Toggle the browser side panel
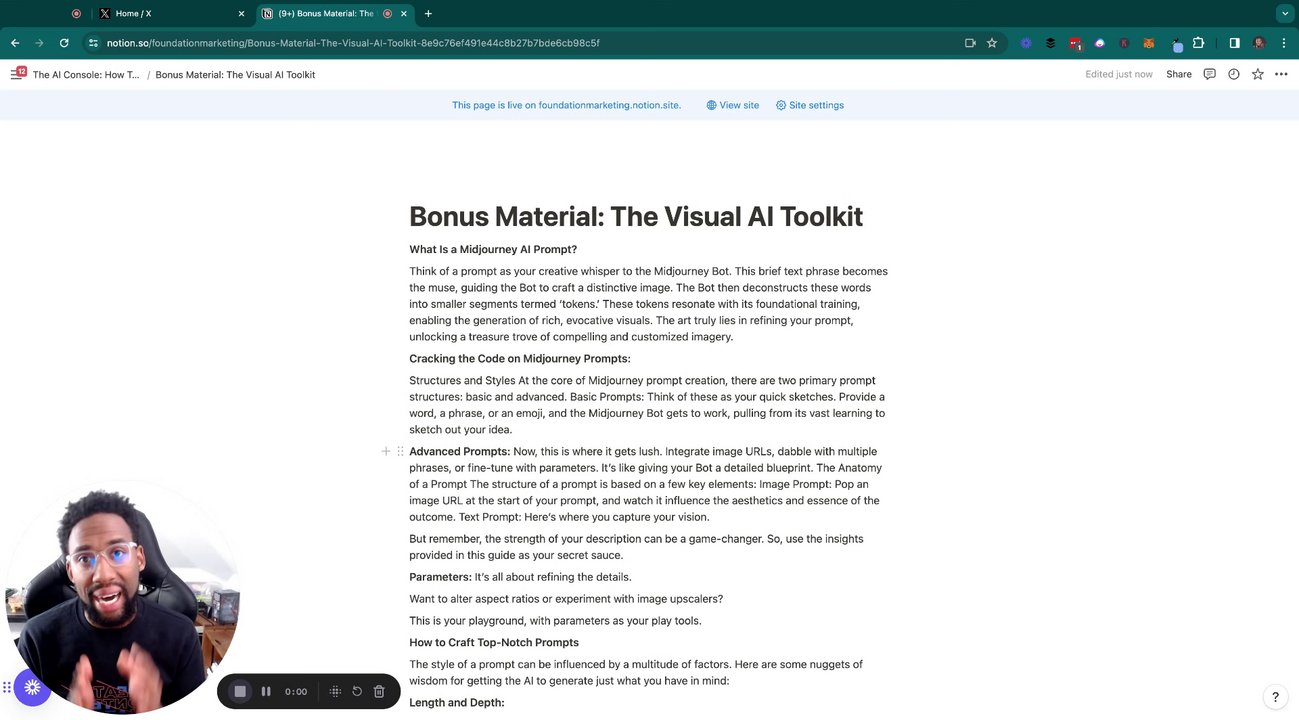The width and height of the screenshot is (1299, 720). [x=1234, y=43]
